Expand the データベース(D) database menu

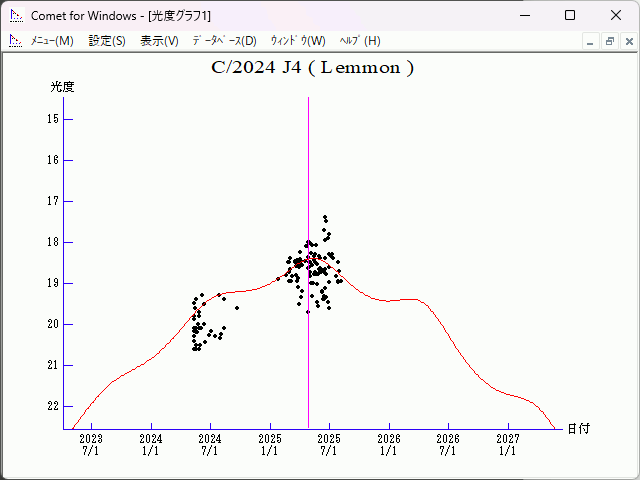click(x=224, y=41)
